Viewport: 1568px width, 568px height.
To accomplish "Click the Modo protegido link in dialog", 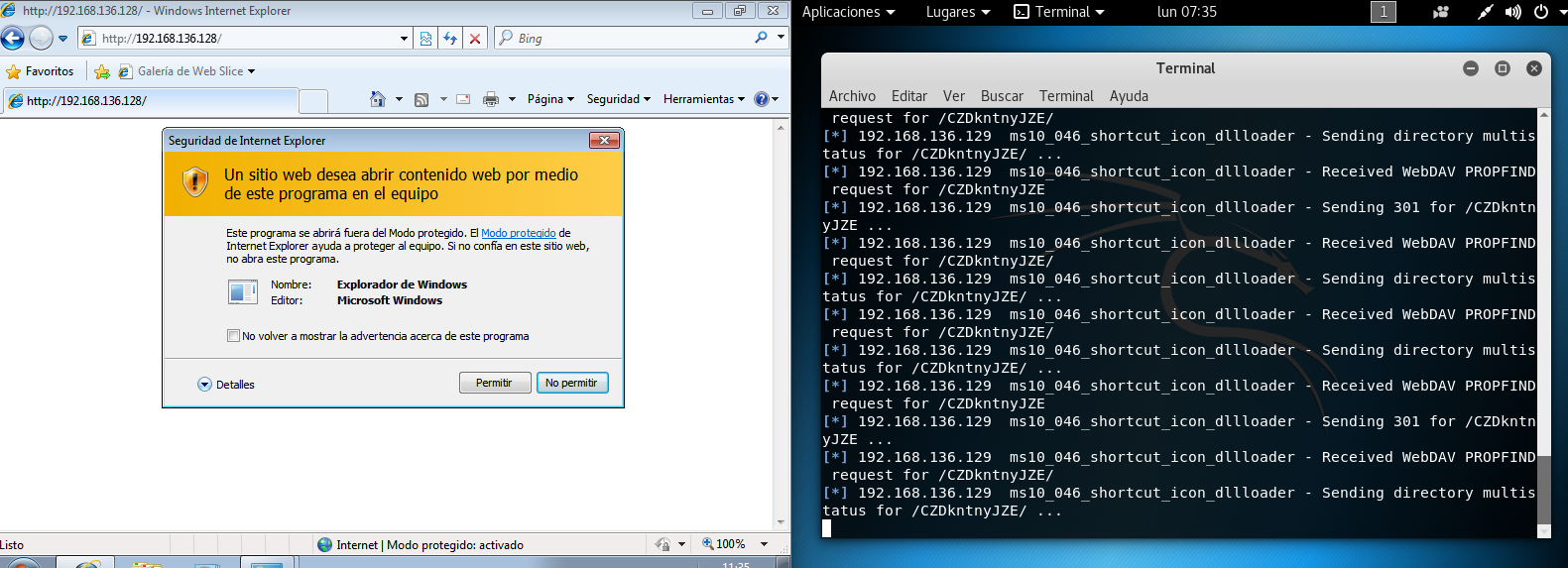I will (518, 233).
